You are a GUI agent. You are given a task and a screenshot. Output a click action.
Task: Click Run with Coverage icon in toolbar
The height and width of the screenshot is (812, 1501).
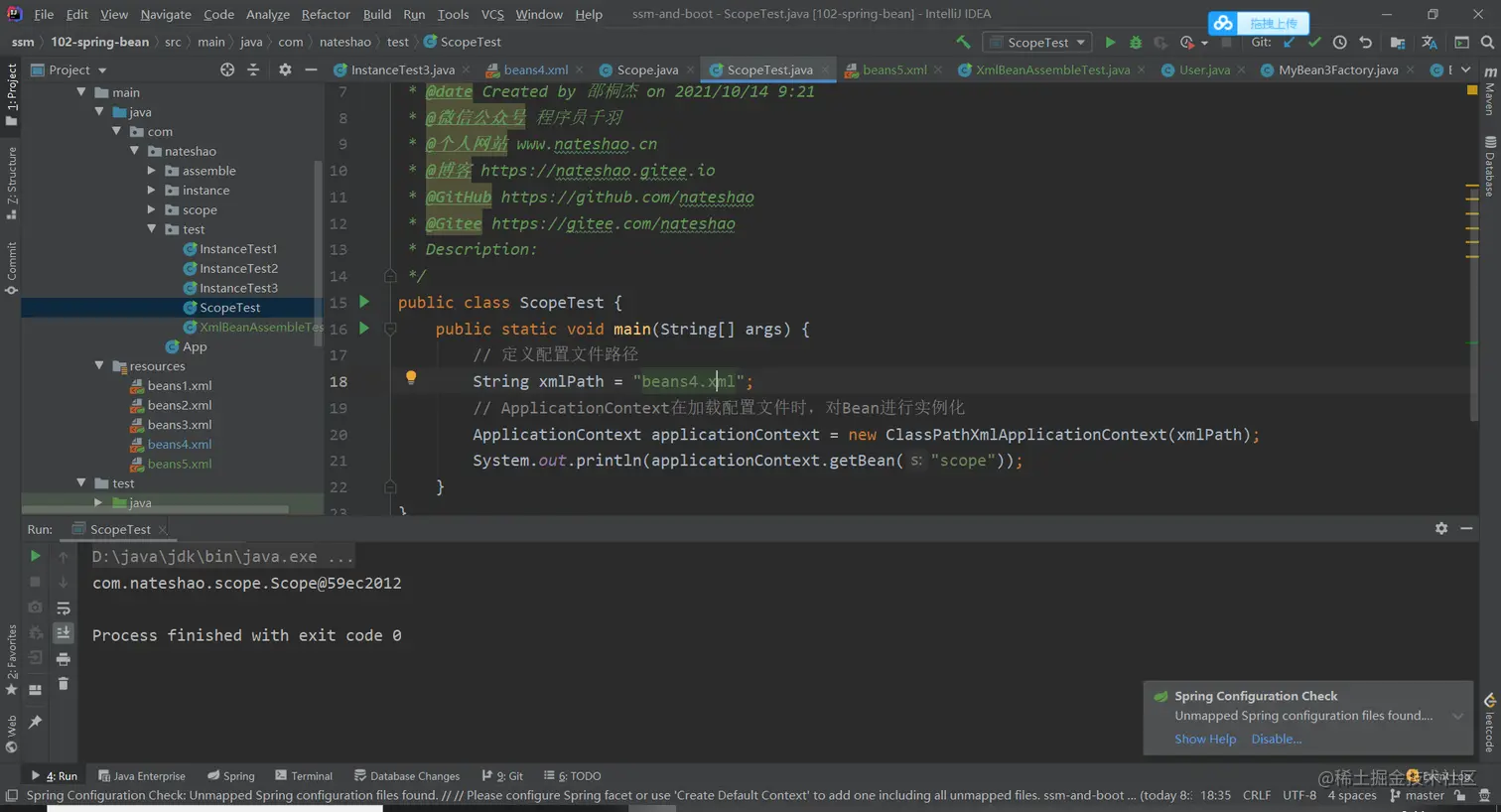coord(1160,42)
